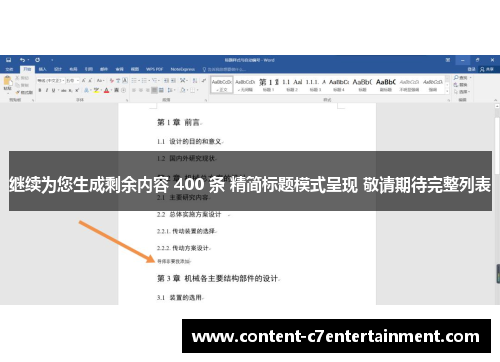Screen dimensions: 500x362
Task: Align text to the right
Action: point(148,90)
